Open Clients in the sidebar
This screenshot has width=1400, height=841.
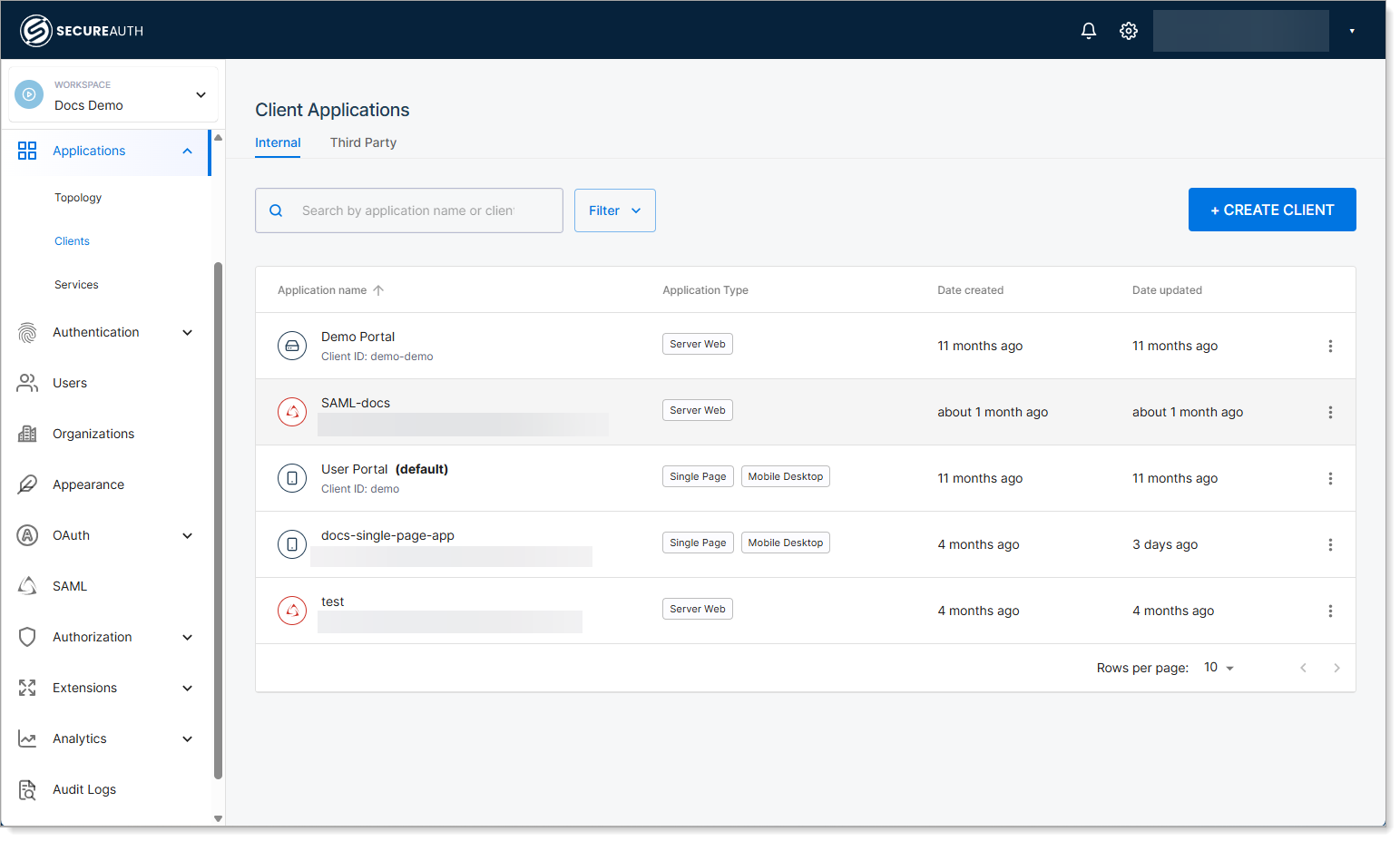pos(72,241)
